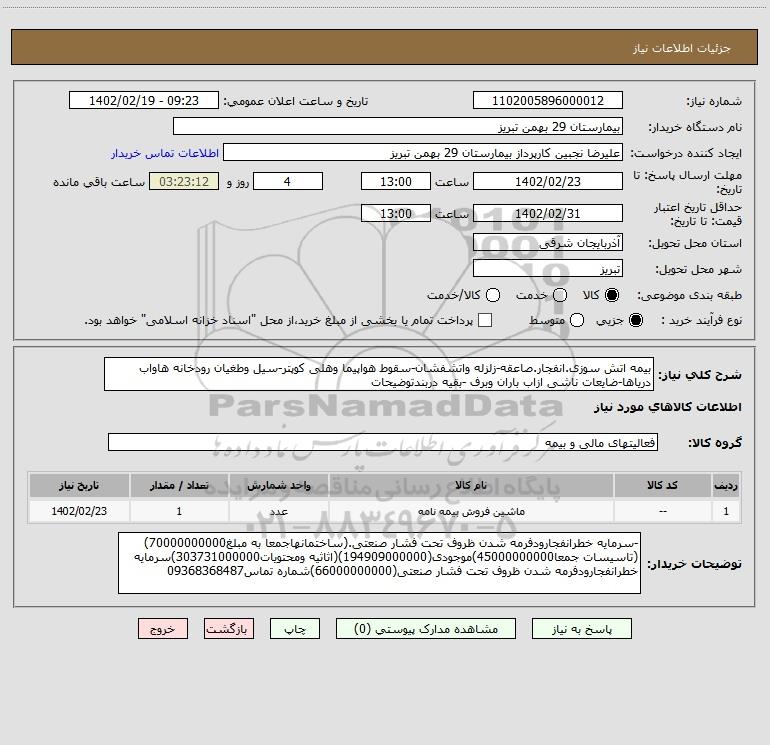The image size is (770, 745).
Task: Click the تاریخ نیاز column header
Action: (x=79, y=485)
